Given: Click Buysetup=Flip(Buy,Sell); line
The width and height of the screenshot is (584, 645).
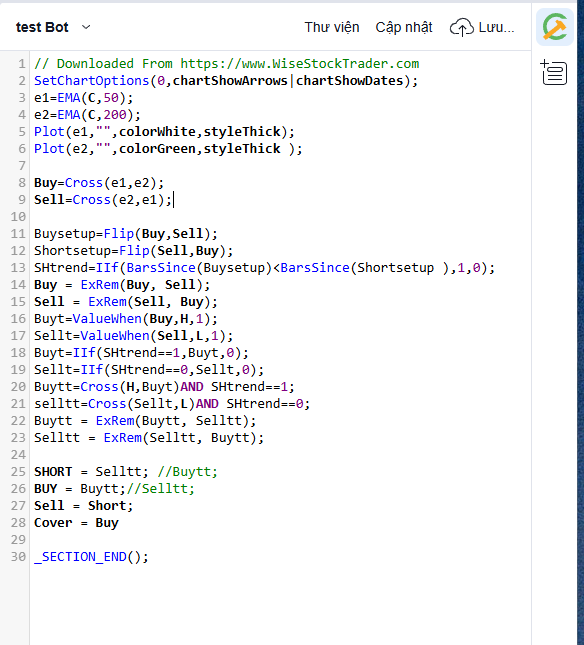Looking at the screenshot, I should (126, 234).
